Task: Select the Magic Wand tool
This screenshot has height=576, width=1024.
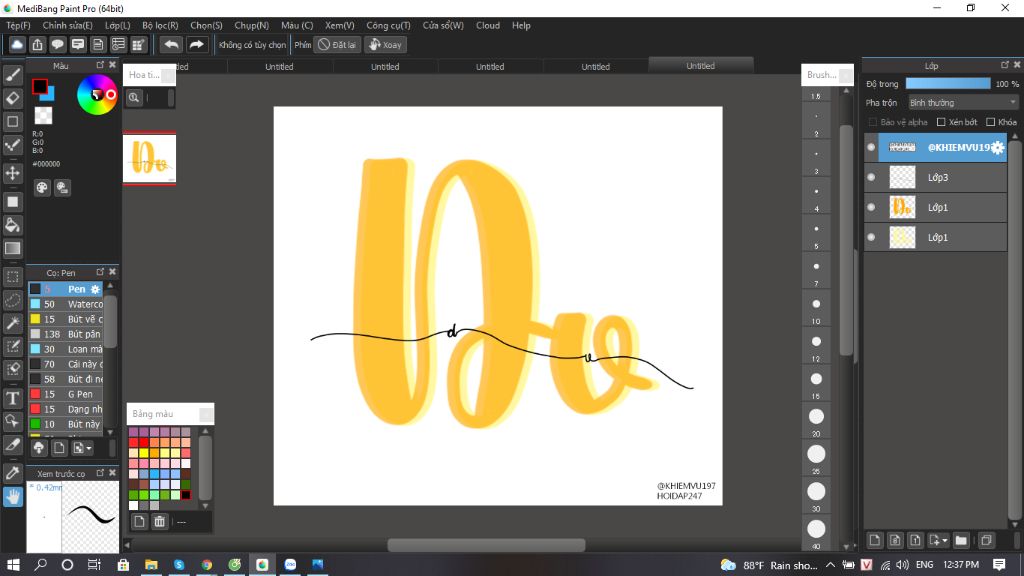Action: [x=12, y=323]
